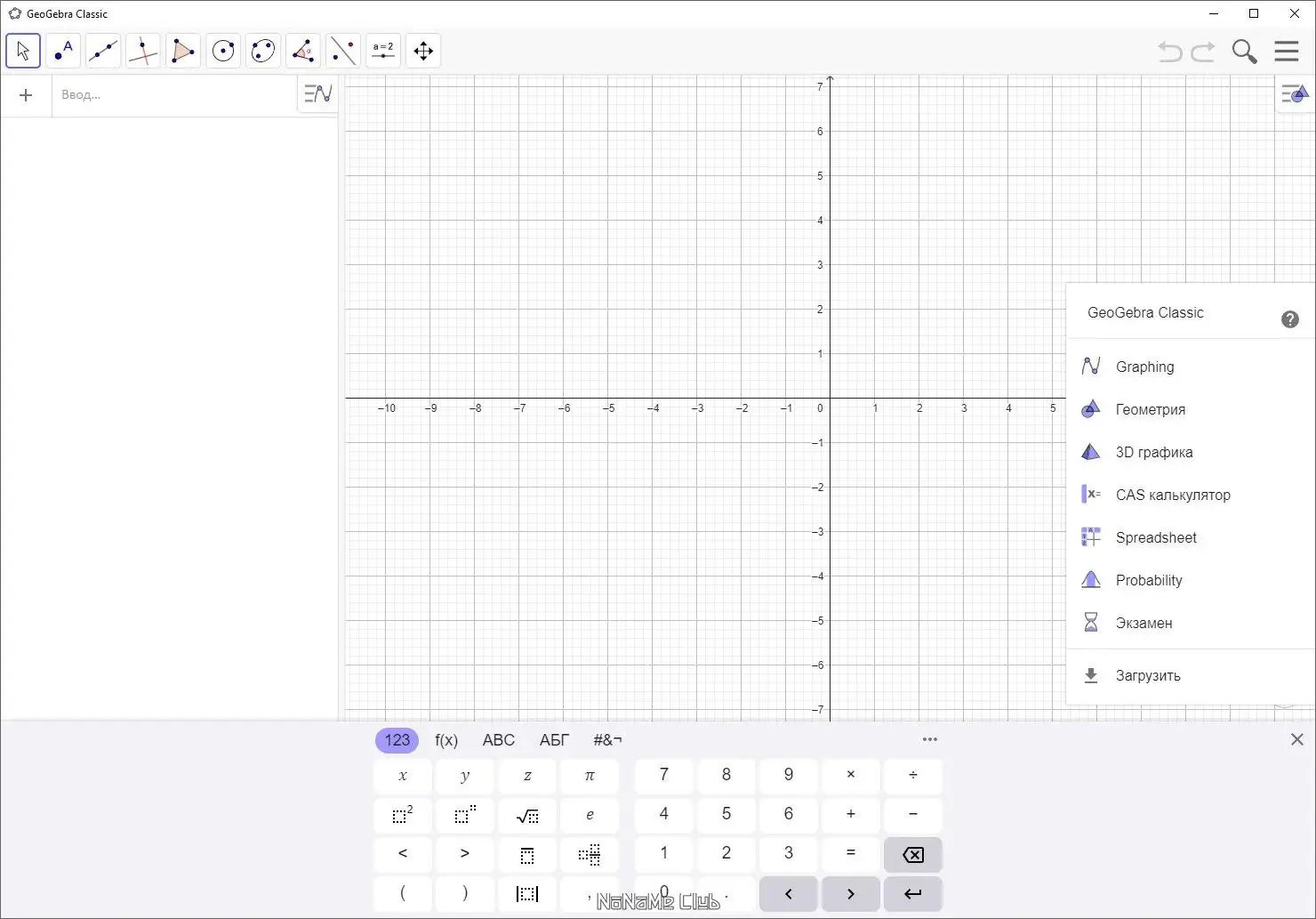Switch to the Геометрия app
This screenshot has width=1316, height=919.
click(x=1191, y=409)
